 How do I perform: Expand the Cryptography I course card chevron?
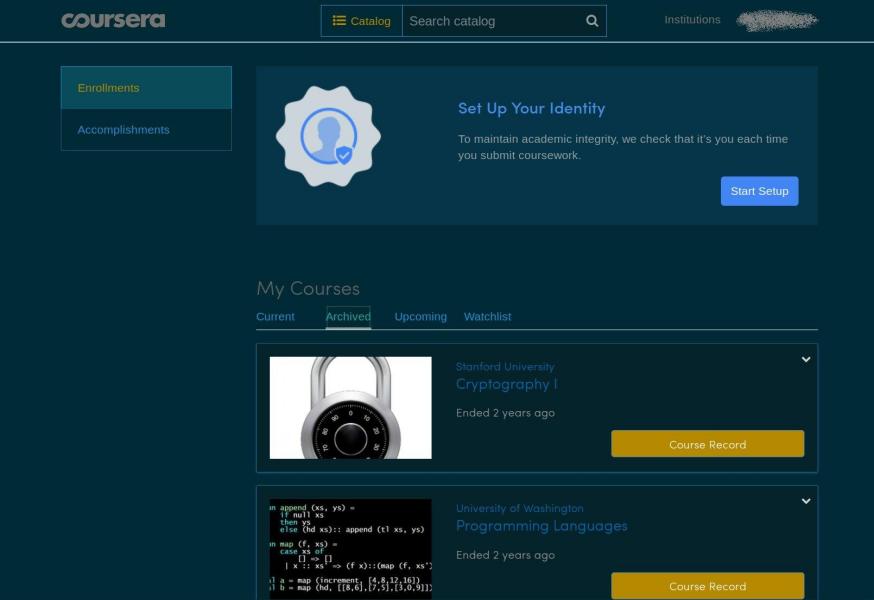click(804, 357)
